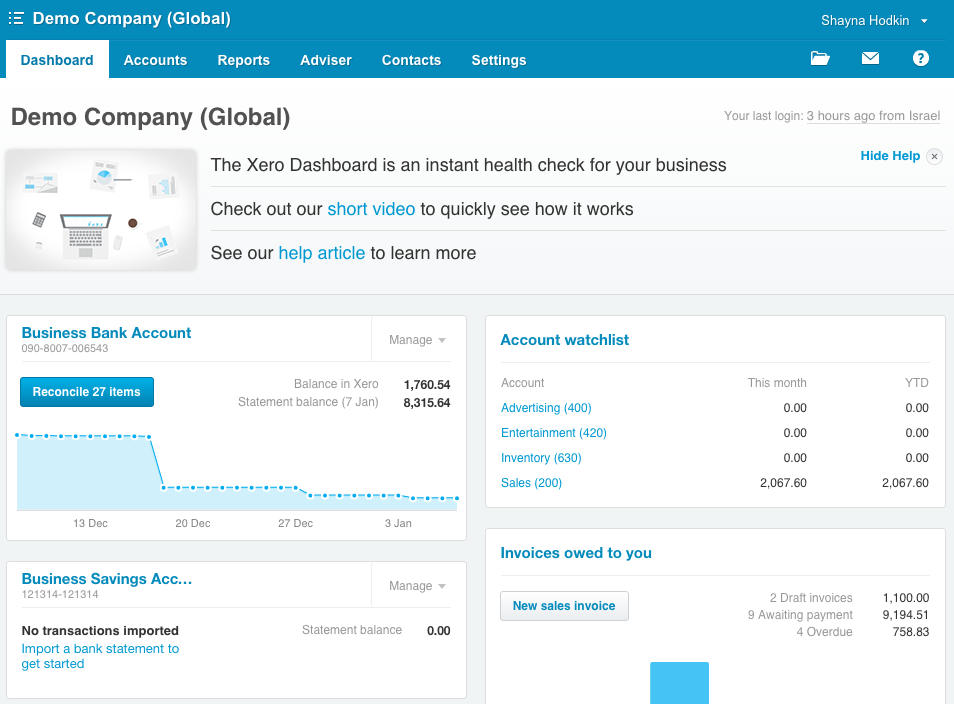This screenshot has height=704, width=954.
Task: Click the New sales invoice button
Action: [x=564, y=606]
